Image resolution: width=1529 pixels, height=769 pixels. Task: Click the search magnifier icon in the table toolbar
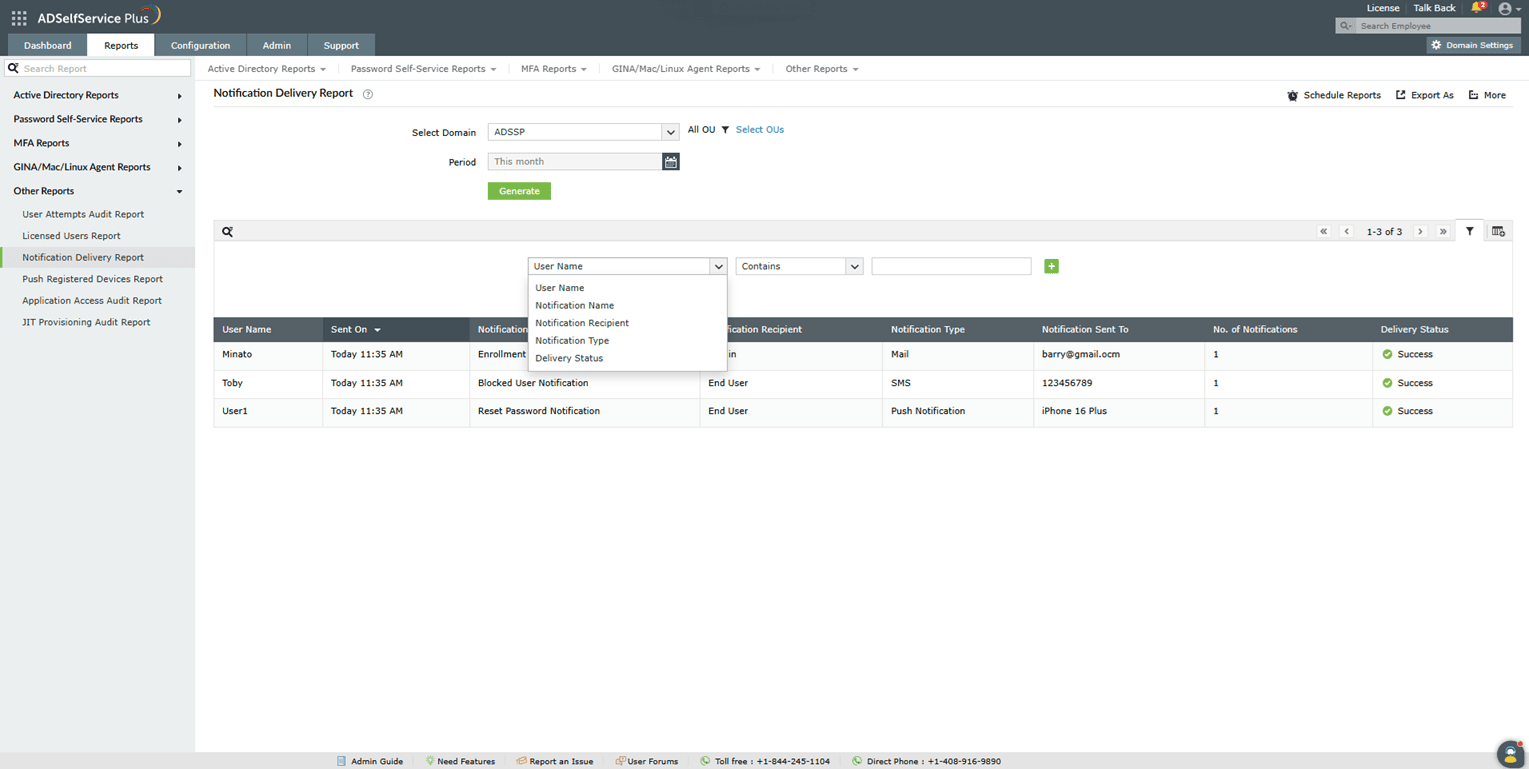click(x=227, y=231)
